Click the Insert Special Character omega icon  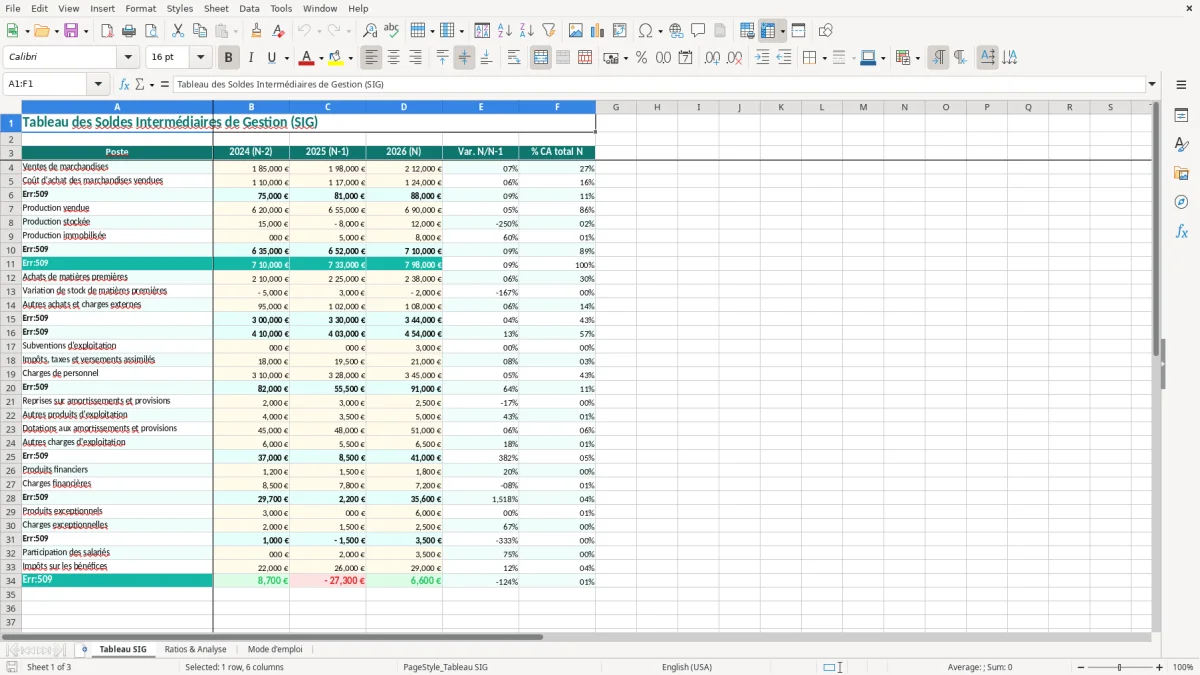coord(645,31)
